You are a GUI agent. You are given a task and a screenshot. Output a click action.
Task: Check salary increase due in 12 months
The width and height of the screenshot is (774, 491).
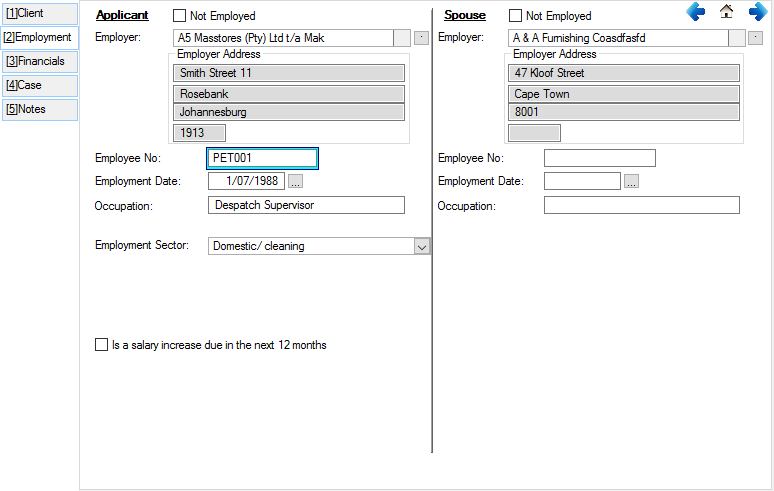coord(101,345)
